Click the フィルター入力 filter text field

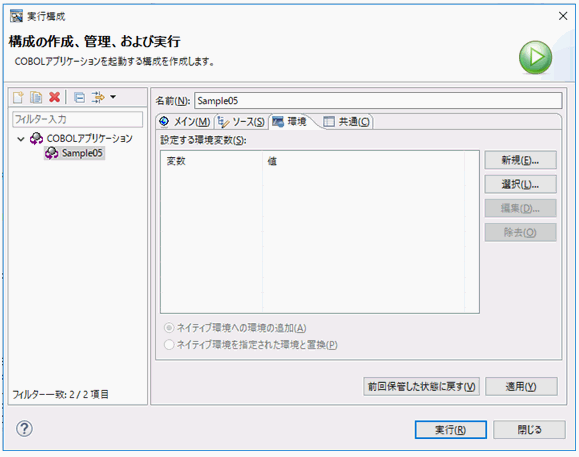coord(78,119)
